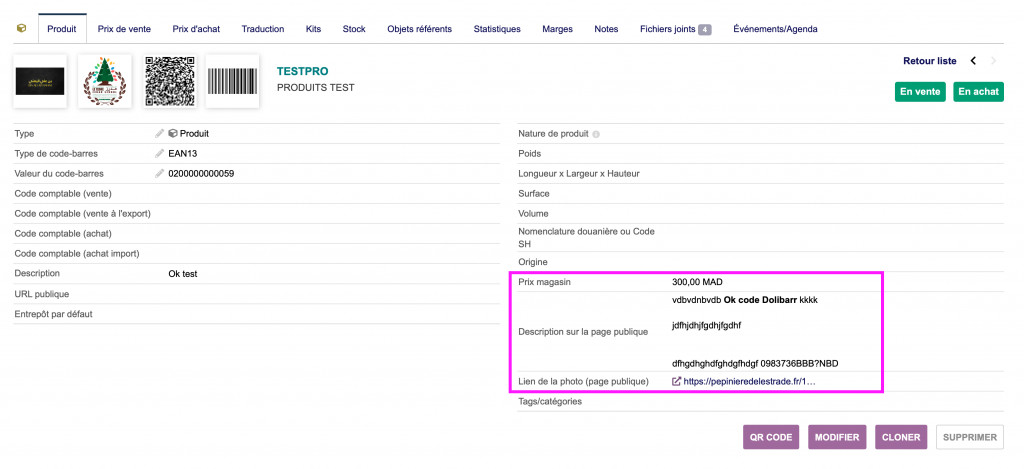The height and width of the screenshot is (469, 1024).
Task: Click the info icon beside Nature de produit
Action: (596, 134)
